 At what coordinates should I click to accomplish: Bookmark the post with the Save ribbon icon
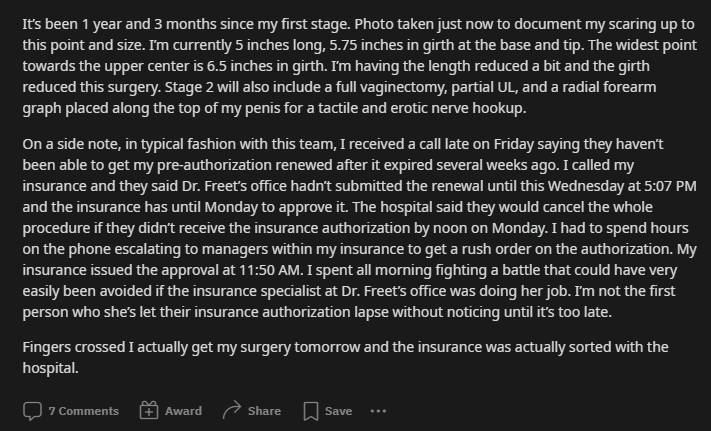tap(311, 411)
